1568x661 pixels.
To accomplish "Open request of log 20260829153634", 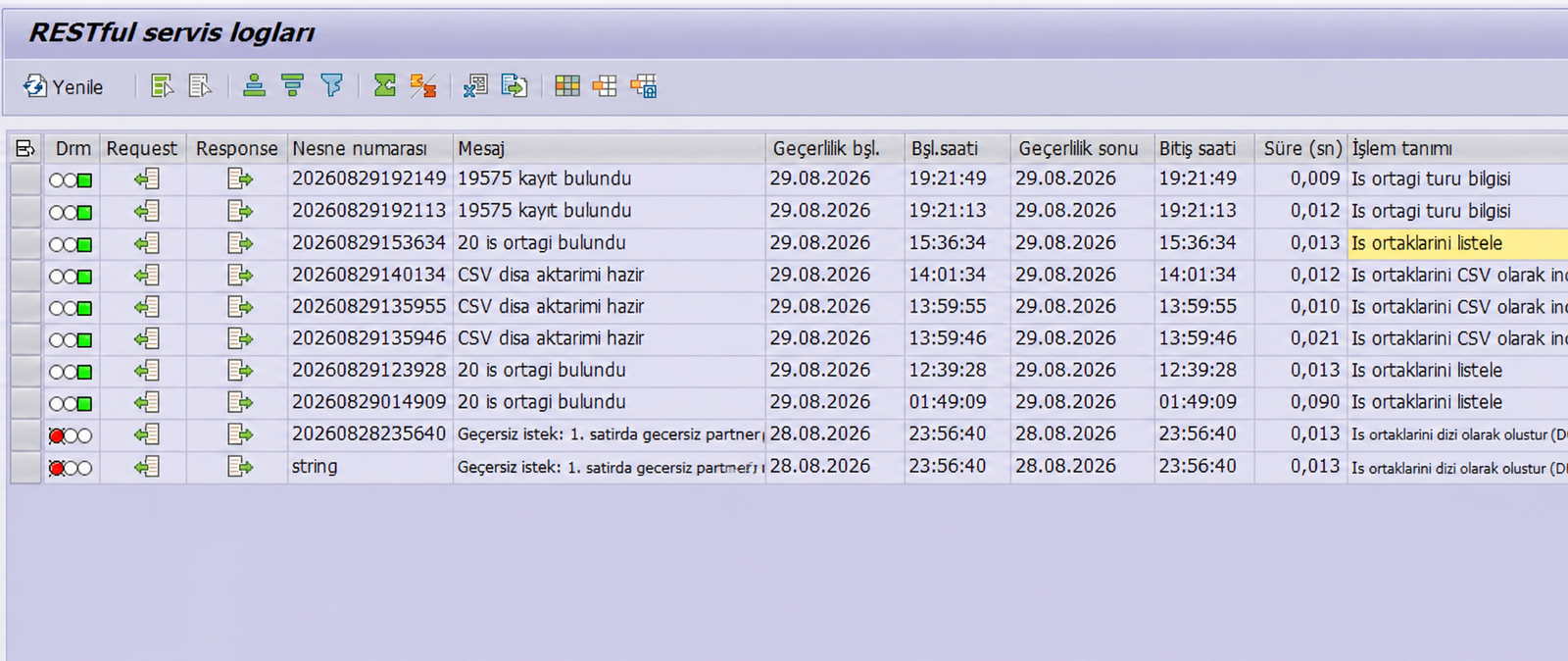I will point(147,243).
